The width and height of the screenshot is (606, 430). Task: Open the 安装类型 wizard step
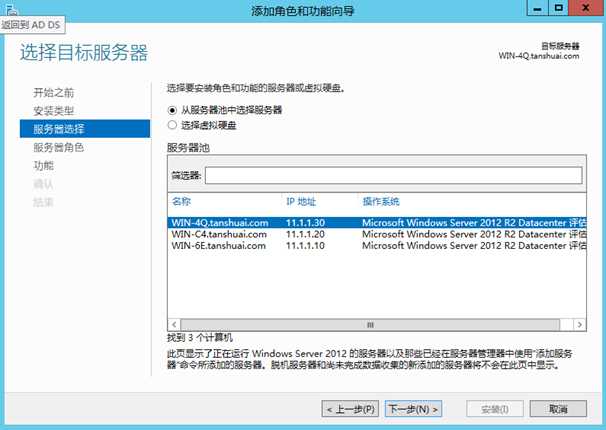(x=53, y=111)
